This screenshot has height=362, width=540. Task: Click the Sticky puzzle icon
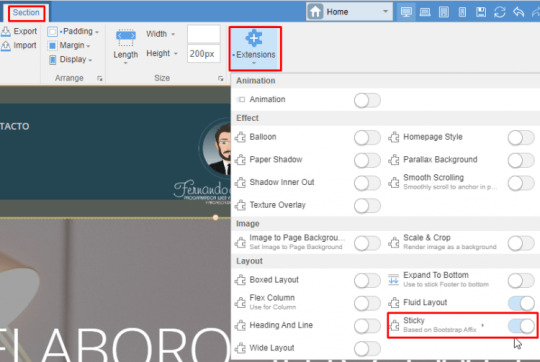click(394, 325)
